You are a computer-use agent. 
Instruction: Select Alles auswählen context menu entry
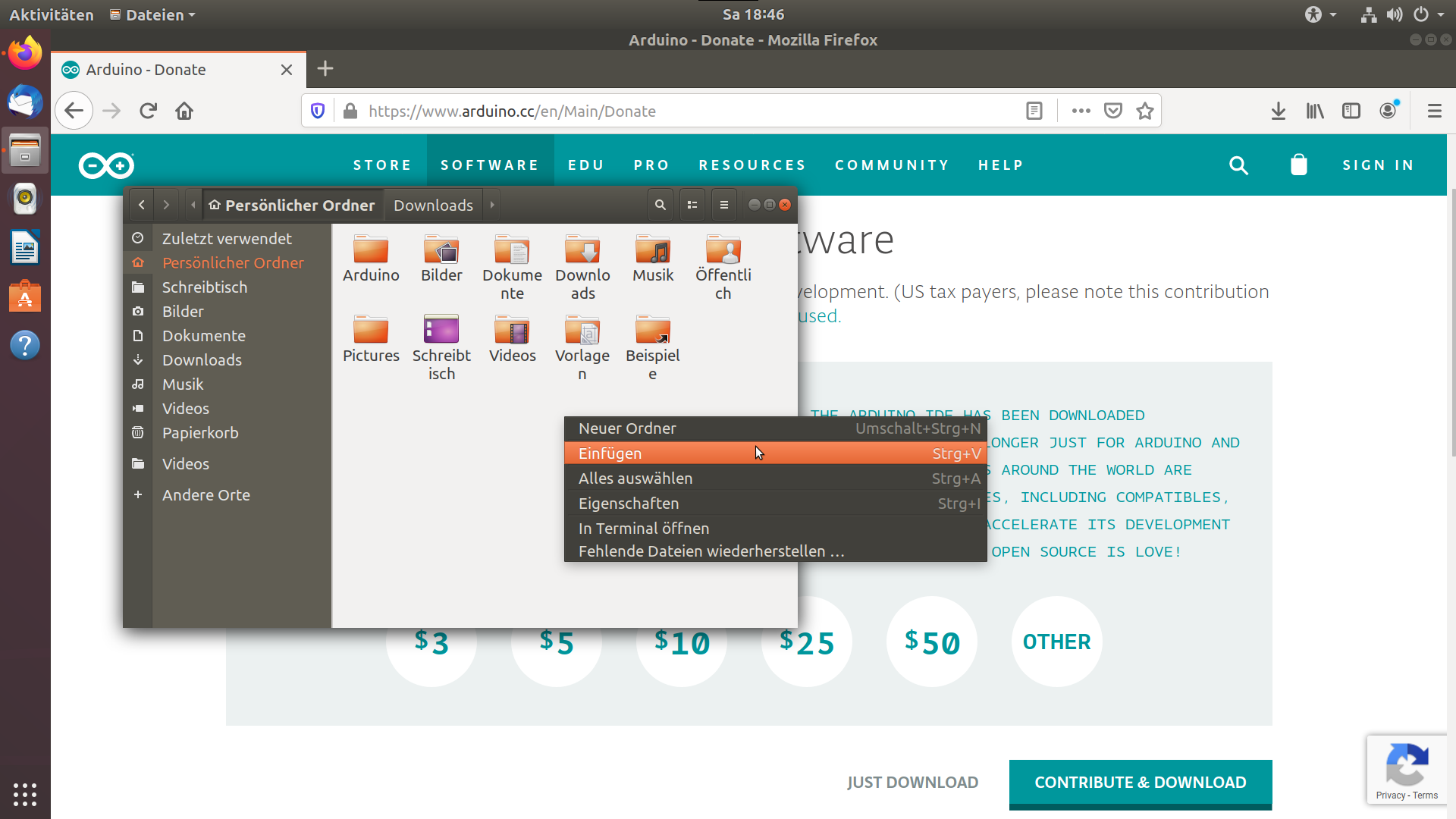[776, 479]
